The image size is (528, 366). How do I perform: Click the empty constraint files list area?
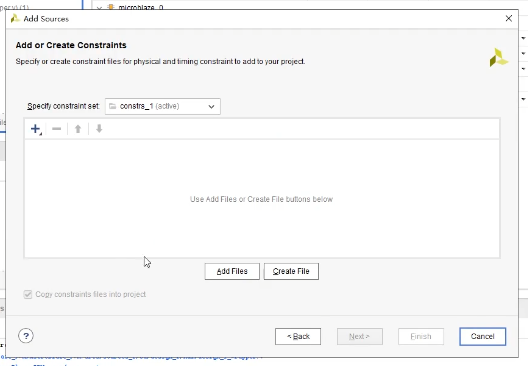click(262, 199)
